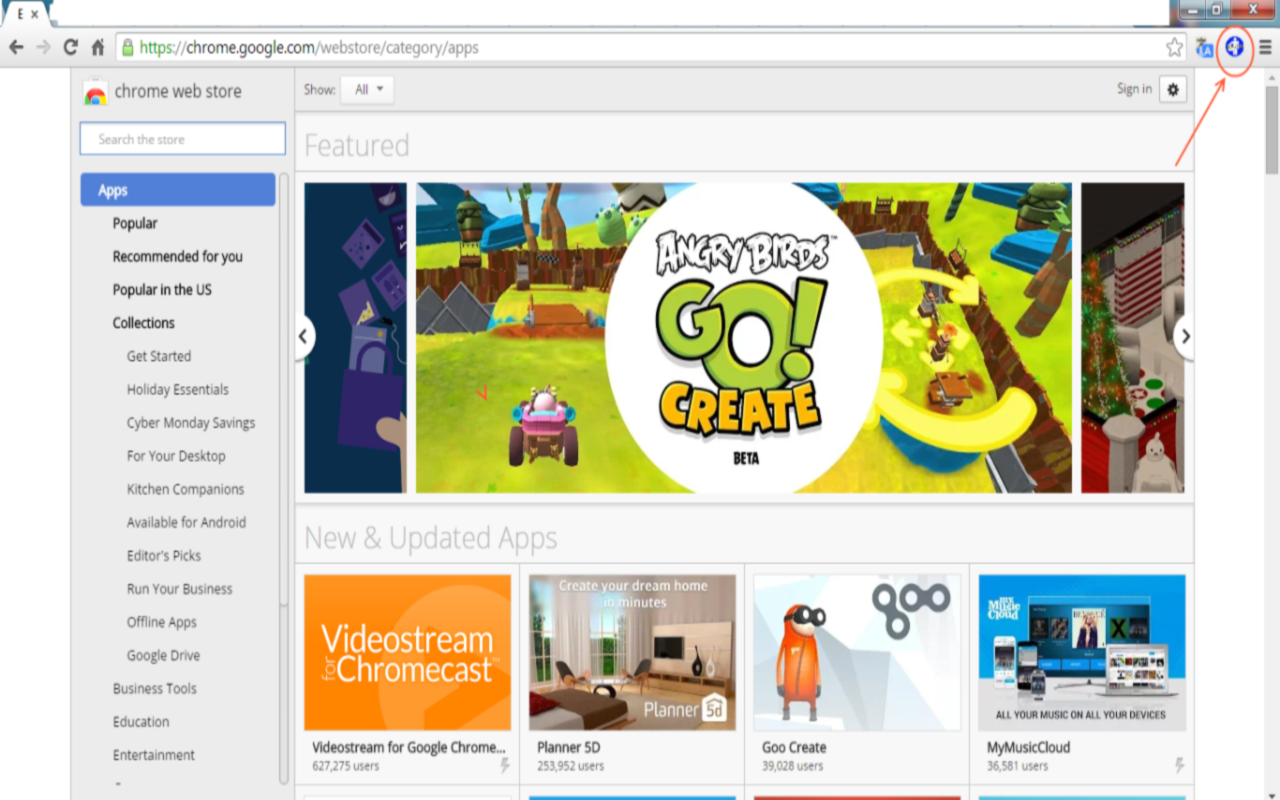The image size is (1280, 800).
Task: Expand the Show All filter dropdown
Action: pyautogui.click(x=367, y=89)
